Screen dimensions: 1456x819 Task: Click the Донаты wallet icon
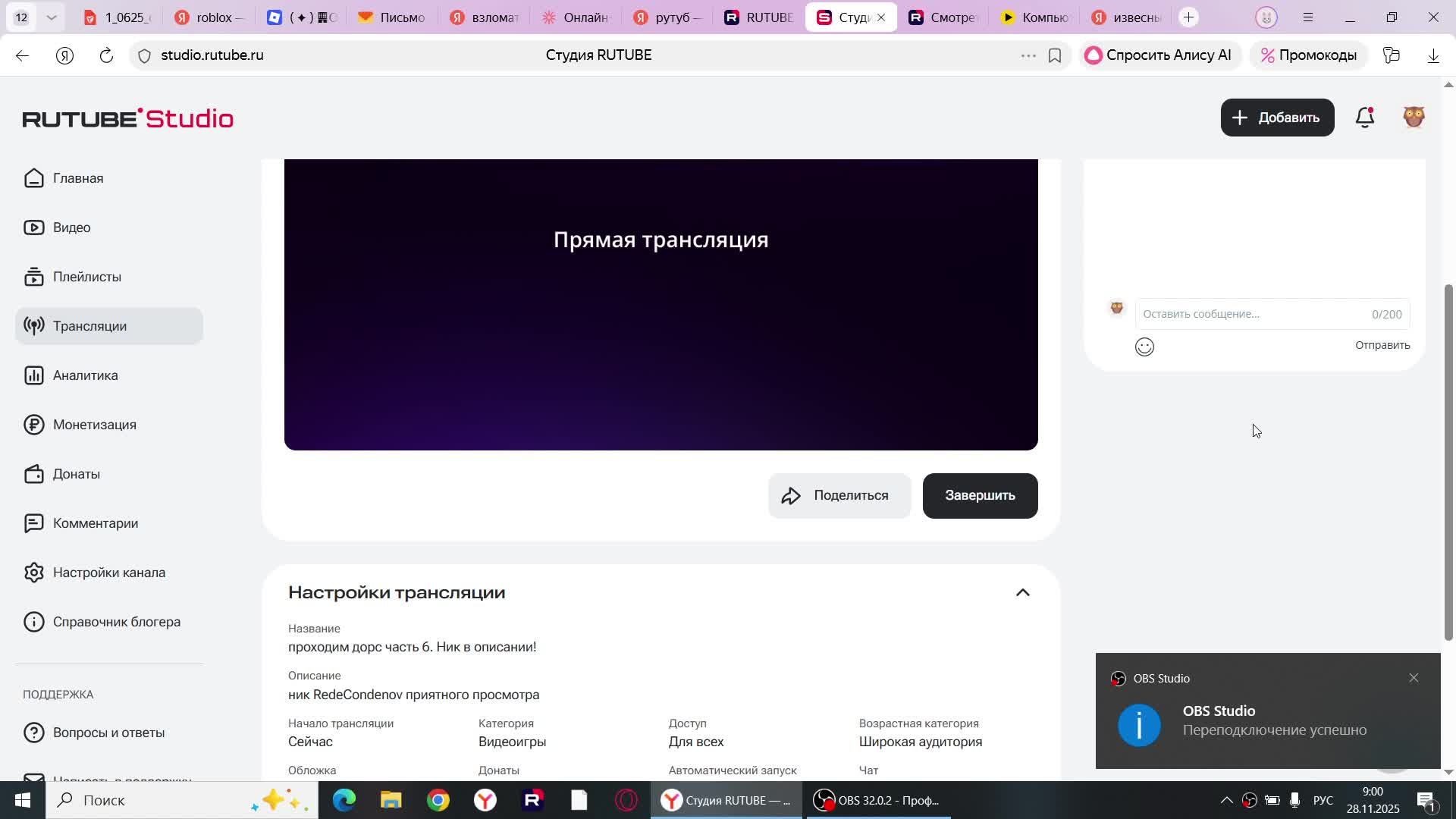pos(34,474)
